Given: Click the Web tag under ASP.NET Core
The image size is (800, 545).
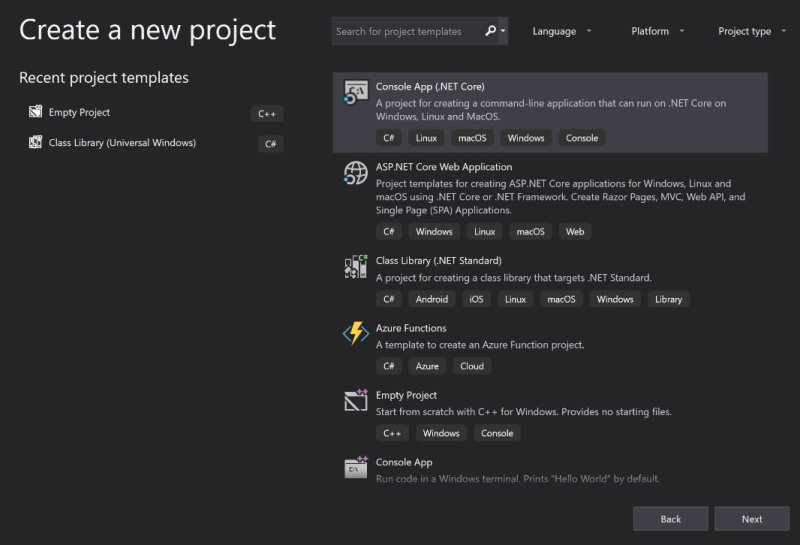Looking at the screenshot, I should coord(575,232).
